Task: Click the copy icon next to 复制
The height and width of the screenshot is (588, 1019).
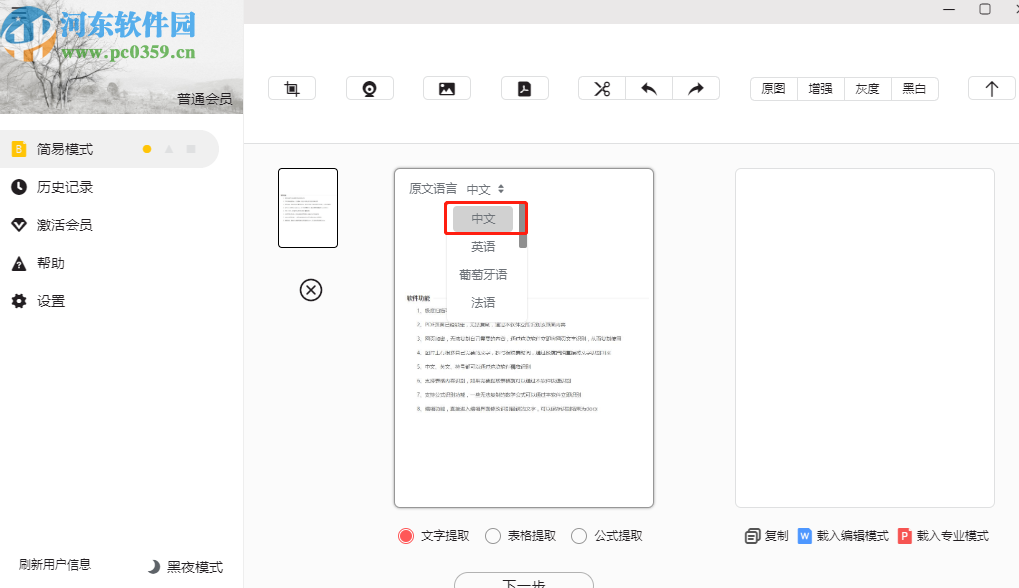Action: coord(752,536)
